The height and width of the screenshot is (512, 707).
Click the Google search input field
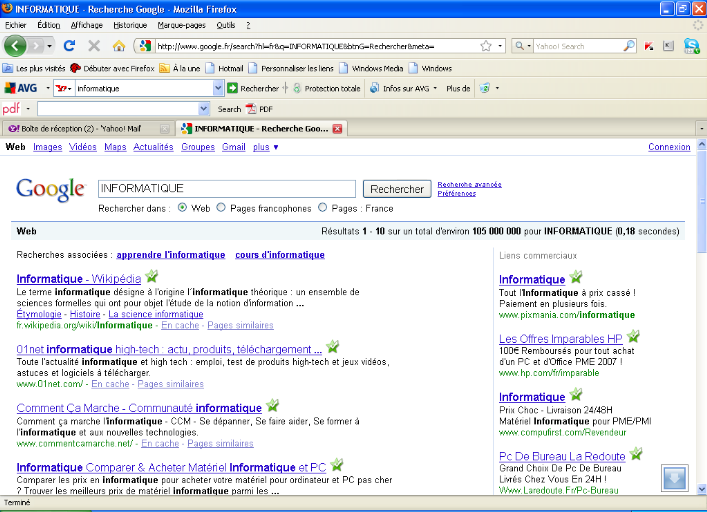pos(227,188)
